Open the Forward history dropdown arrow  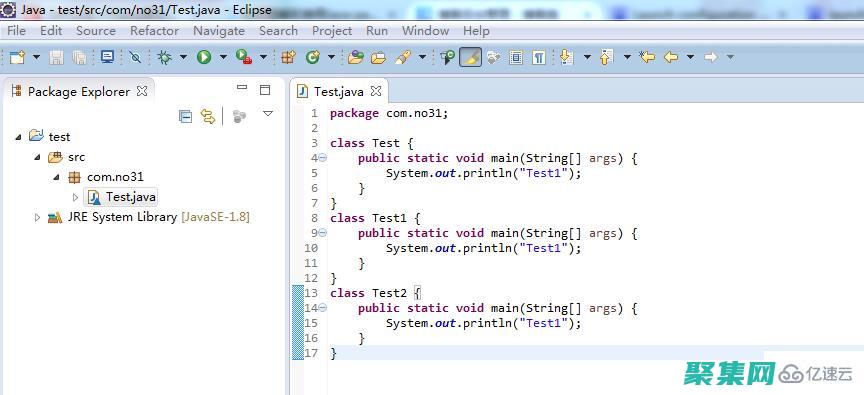tap(730, 57)
